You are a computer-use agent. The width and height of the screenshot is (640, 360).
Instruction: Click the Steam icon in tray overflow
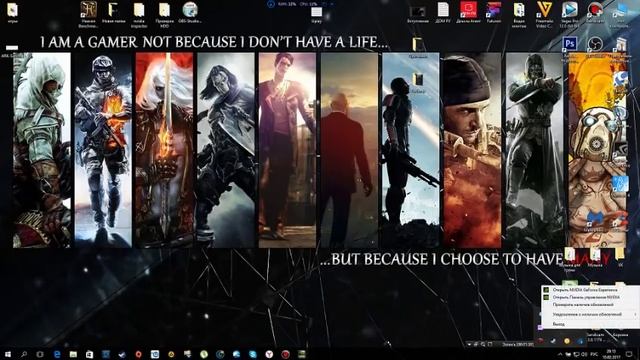coord(553,340)
